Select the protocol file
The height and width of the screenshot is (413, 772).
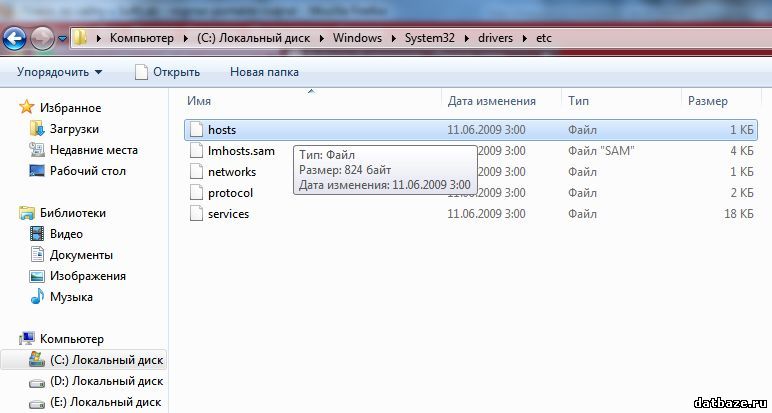point(230,193)
